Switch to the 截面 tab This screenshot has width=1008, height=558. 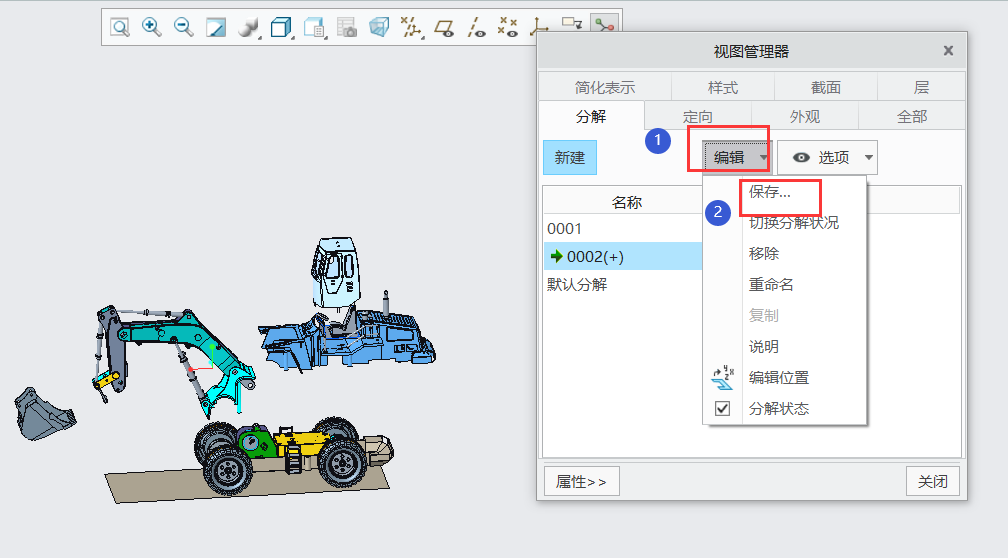825,87
